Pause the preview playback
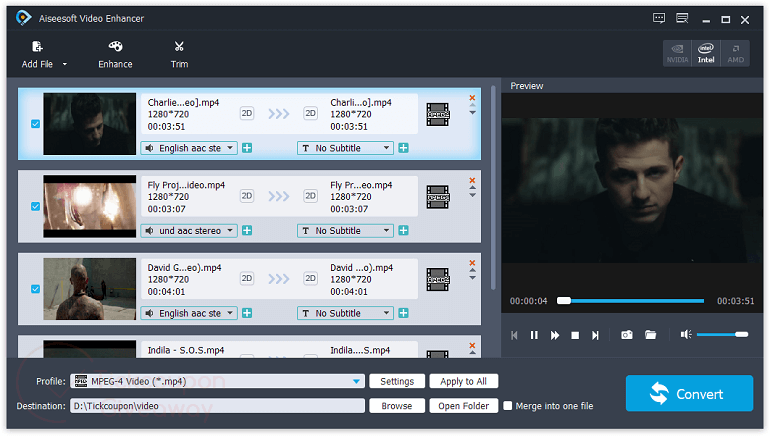 click(534, 335)
